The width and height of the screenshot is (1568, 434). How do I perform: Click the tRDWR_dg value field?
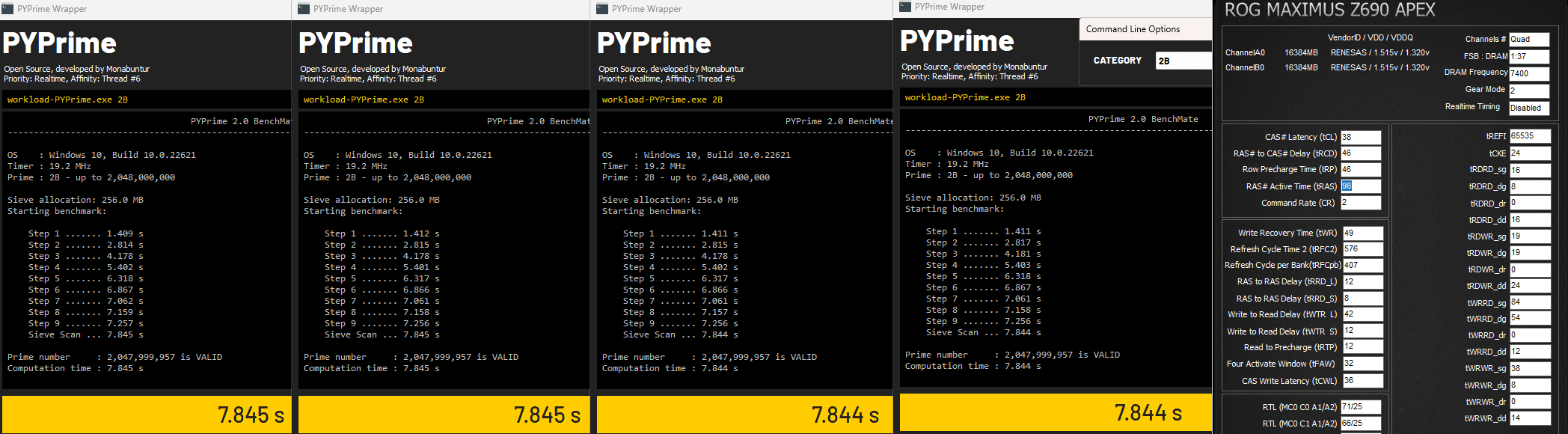pos(1530,253)
